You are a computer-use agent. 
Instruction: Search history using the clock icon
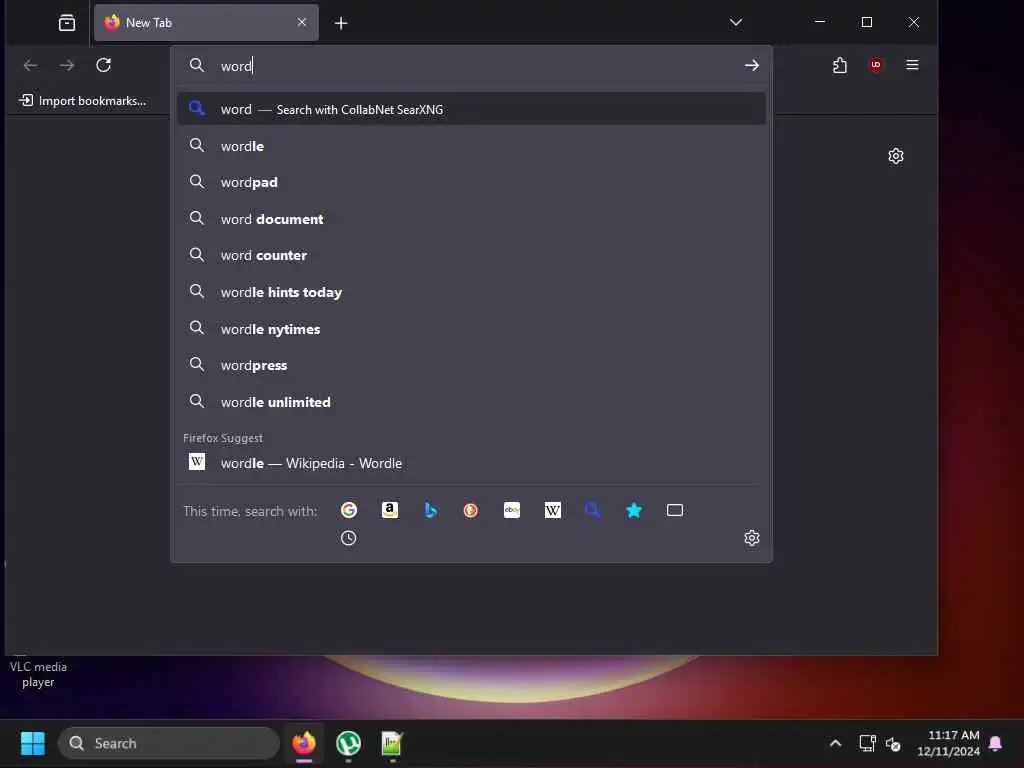349,538
